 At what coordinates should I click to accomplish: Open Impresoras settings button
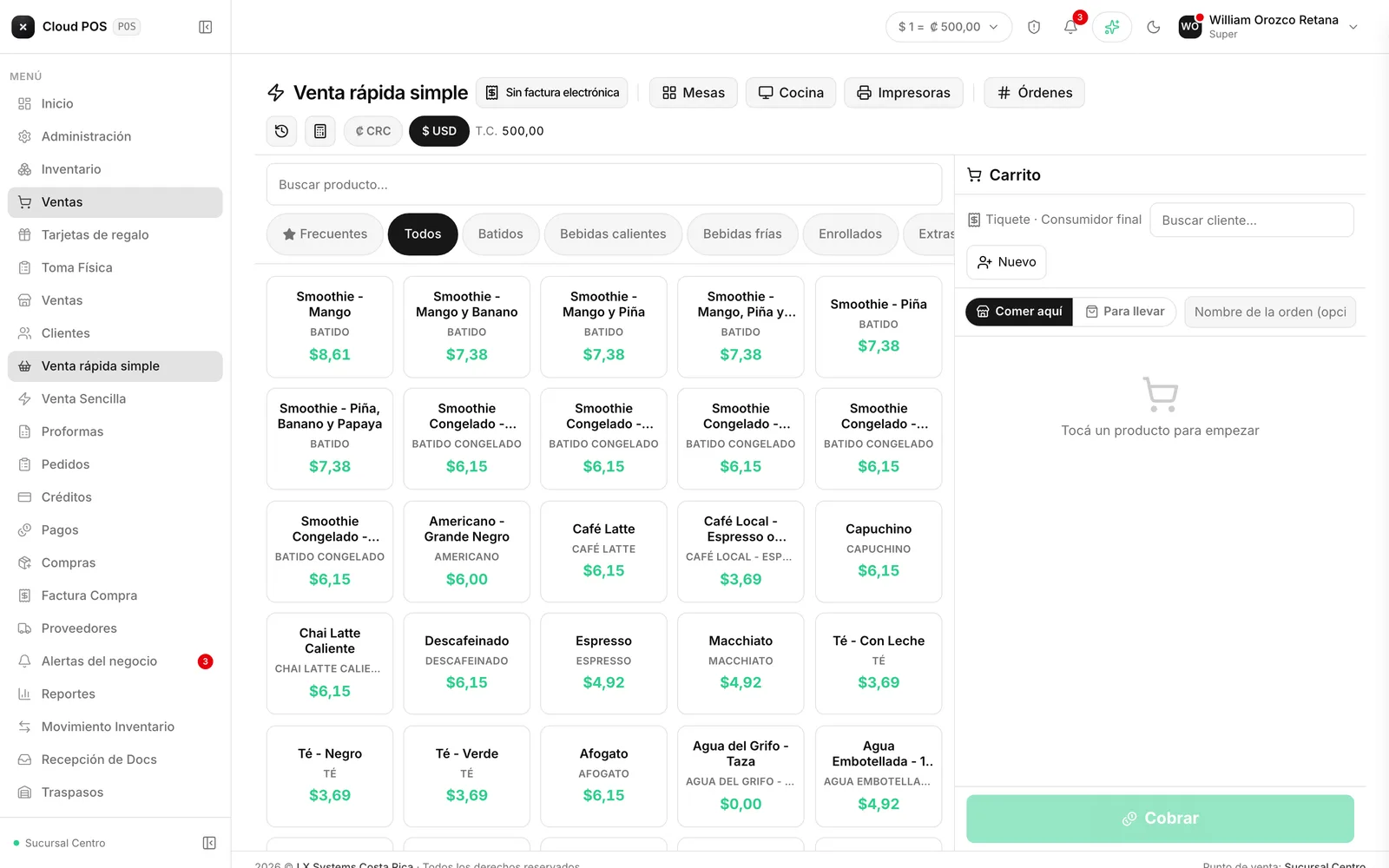(904, 93)
